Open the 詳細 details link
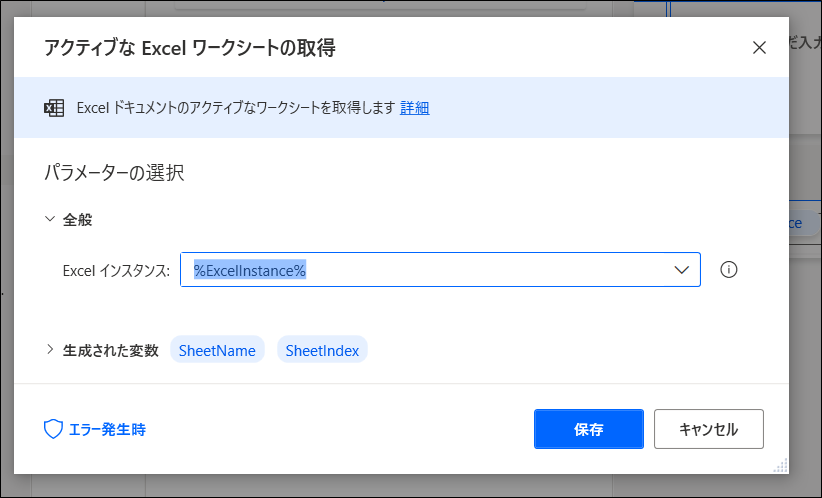Screen dimensions: 822x498 (415, 108)
